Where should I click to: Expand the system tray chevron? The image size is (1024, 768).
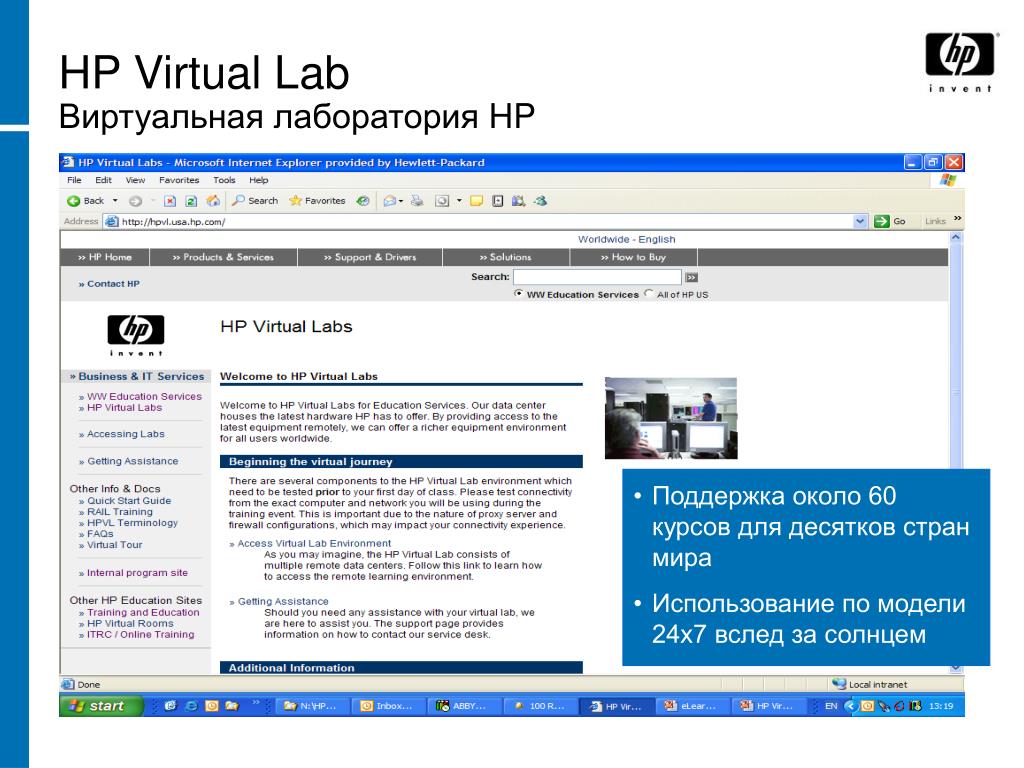(x=849, y=706)
